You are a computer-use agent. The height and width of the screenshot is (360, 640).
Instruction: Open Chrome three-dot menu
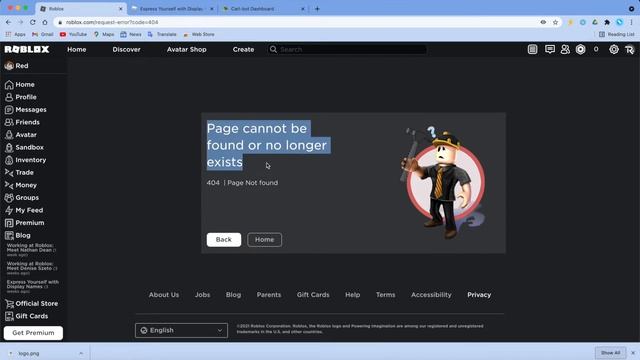coord(632,22)
